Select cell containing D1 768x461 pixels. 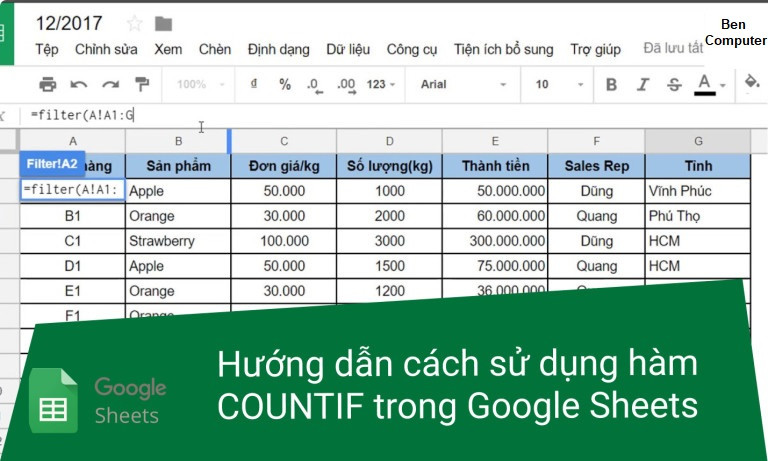72,266
